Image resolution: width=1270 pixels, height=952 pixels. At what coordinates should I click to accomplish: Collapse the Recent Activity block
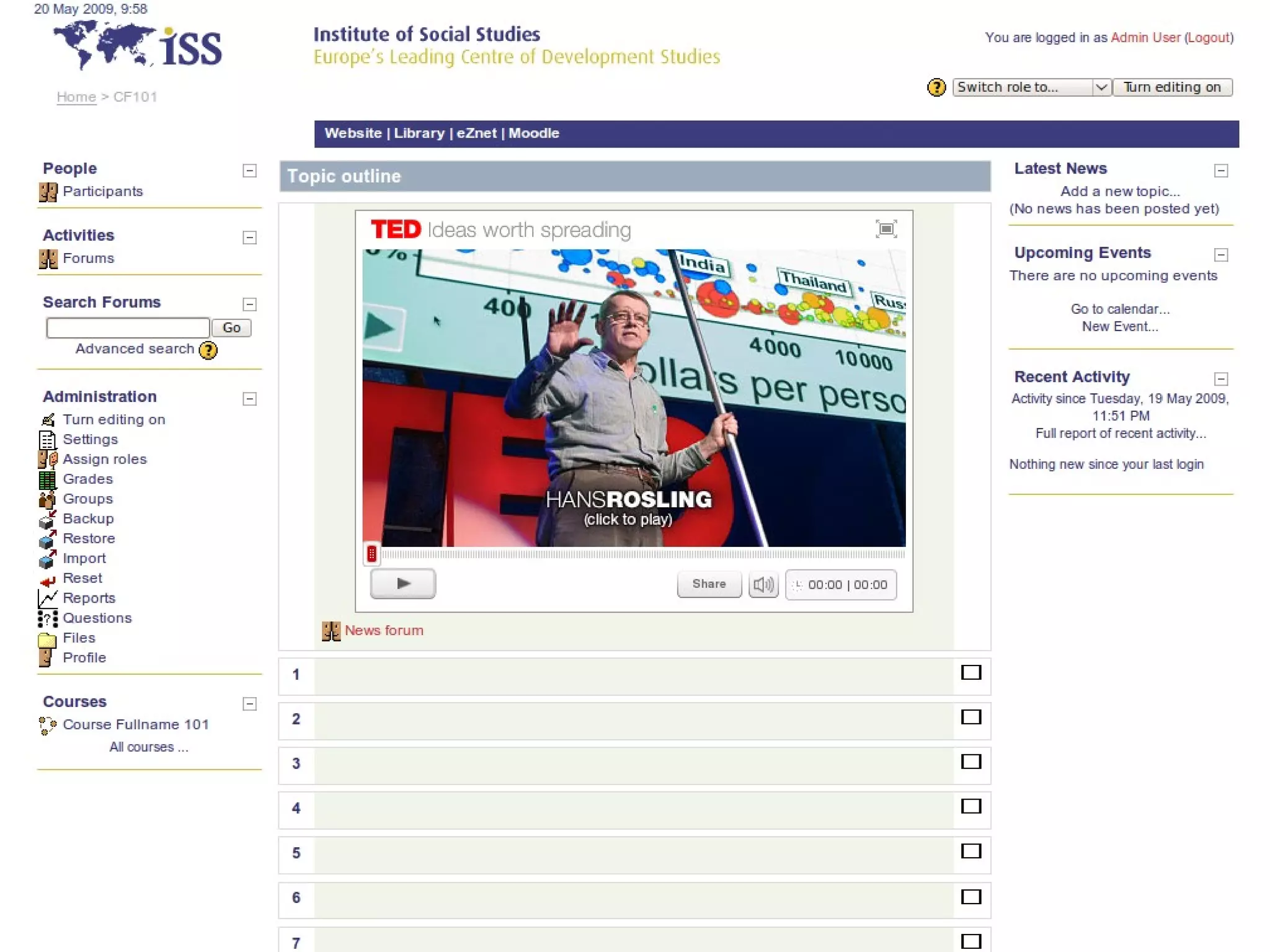tap(1221, 380)
